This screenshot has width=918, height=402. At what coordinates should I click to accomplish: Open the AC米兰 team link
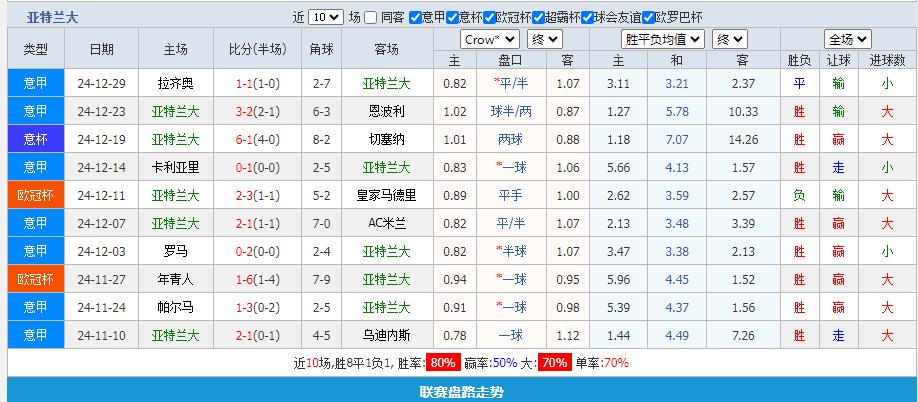[386, 223]
